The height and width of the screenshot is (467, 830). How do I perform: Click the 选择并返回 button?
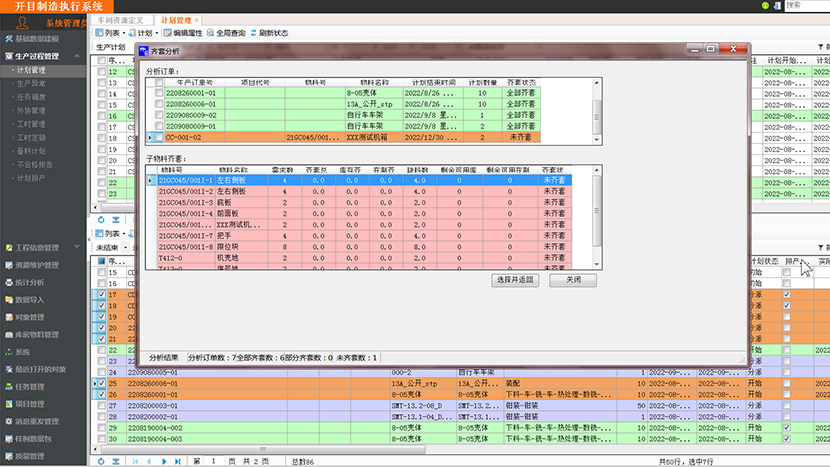(516, 280)
